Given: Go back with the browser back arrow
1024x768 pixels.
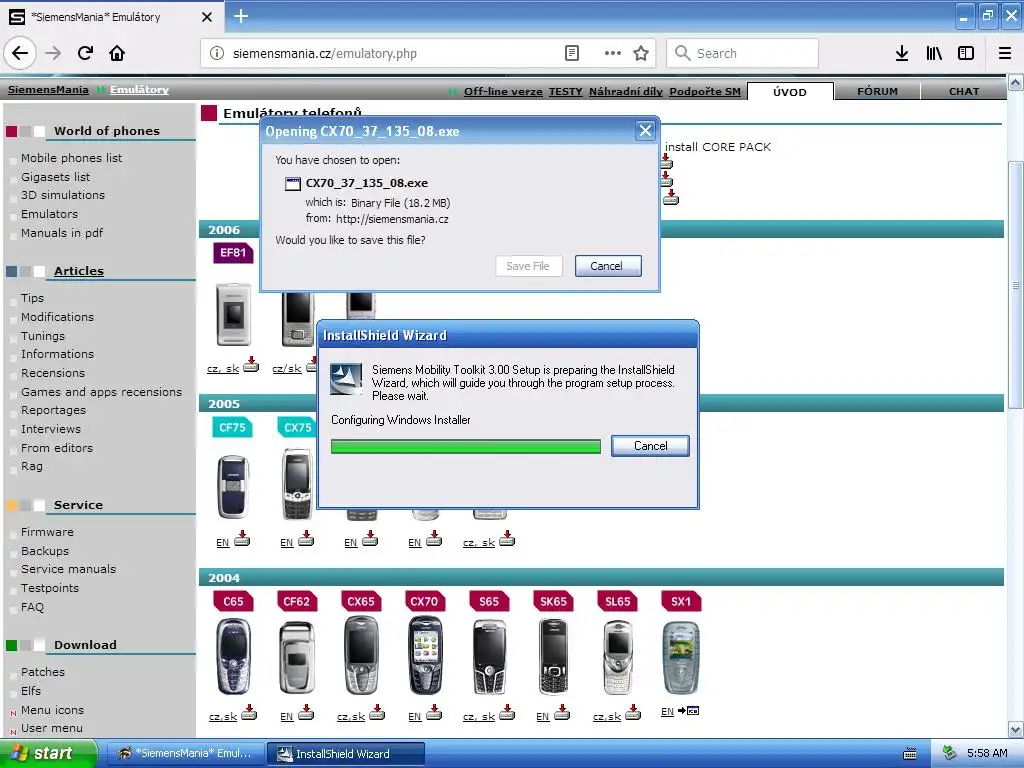Looking at the screenshot, I should point(20,54).
